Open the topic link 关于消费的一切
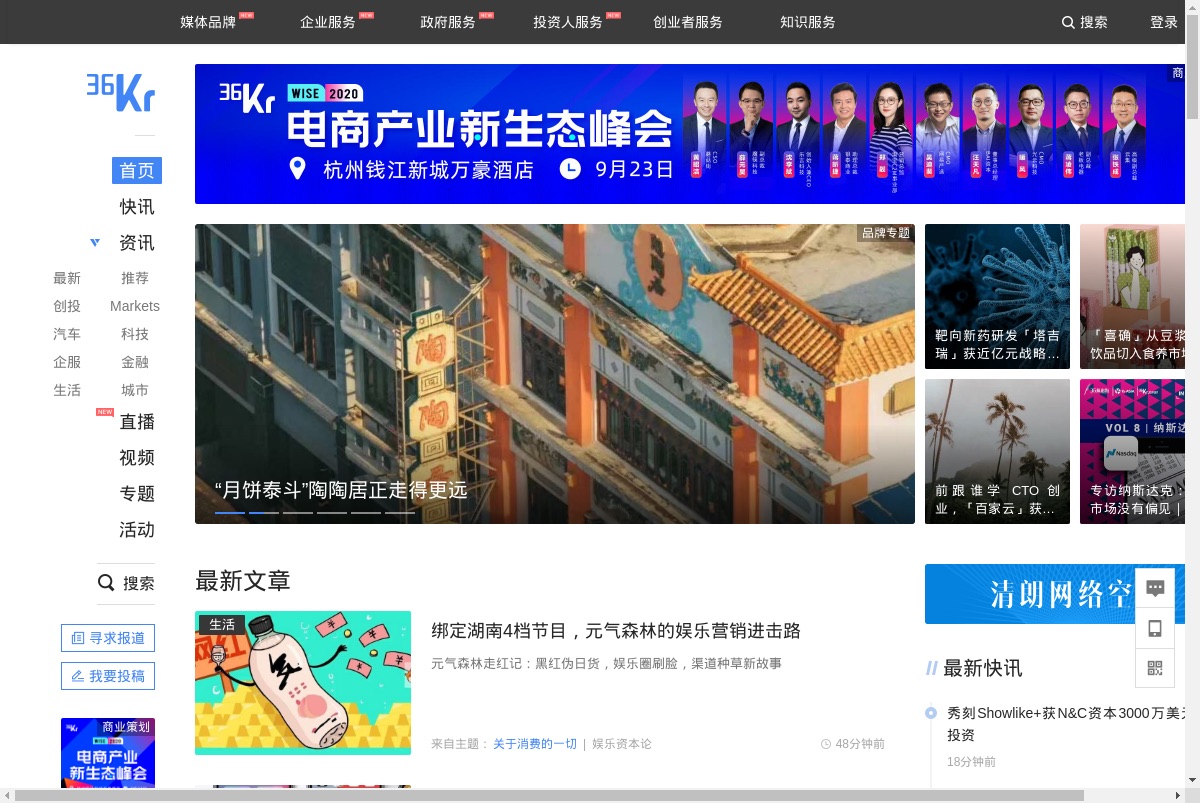The image size is (1200, 803). coord(535,744)
